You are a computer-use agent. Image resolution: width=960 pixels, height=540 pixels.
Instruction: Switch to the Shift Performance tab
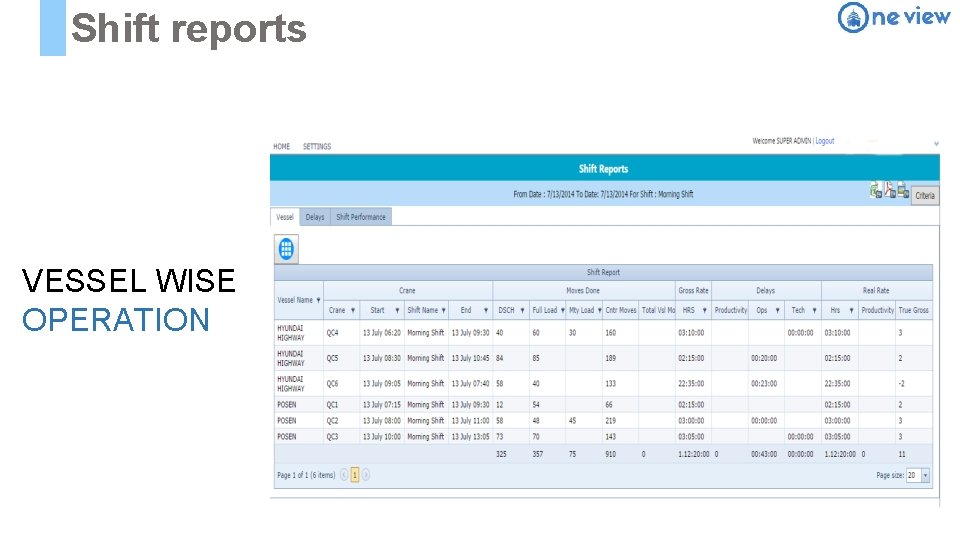361,217
